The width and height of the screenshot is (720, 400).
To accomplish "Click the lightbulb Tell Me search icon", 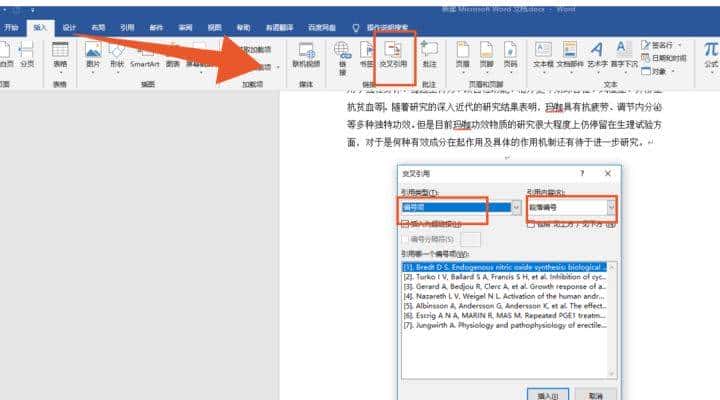I will click(355, 28).
